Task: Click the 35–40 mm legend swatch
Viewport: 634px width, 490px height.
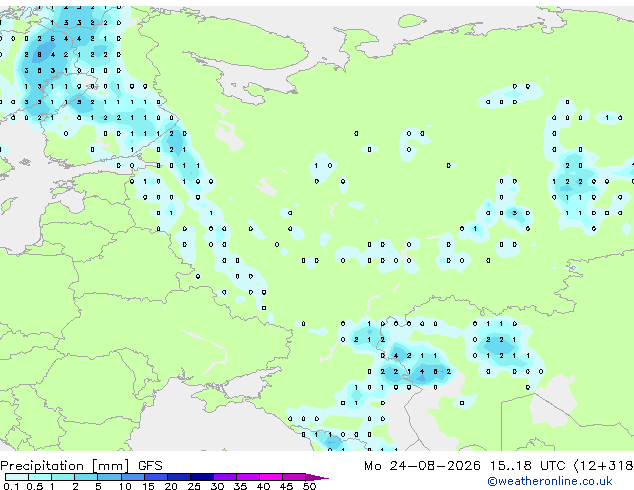Action: [x=247, y=477]
